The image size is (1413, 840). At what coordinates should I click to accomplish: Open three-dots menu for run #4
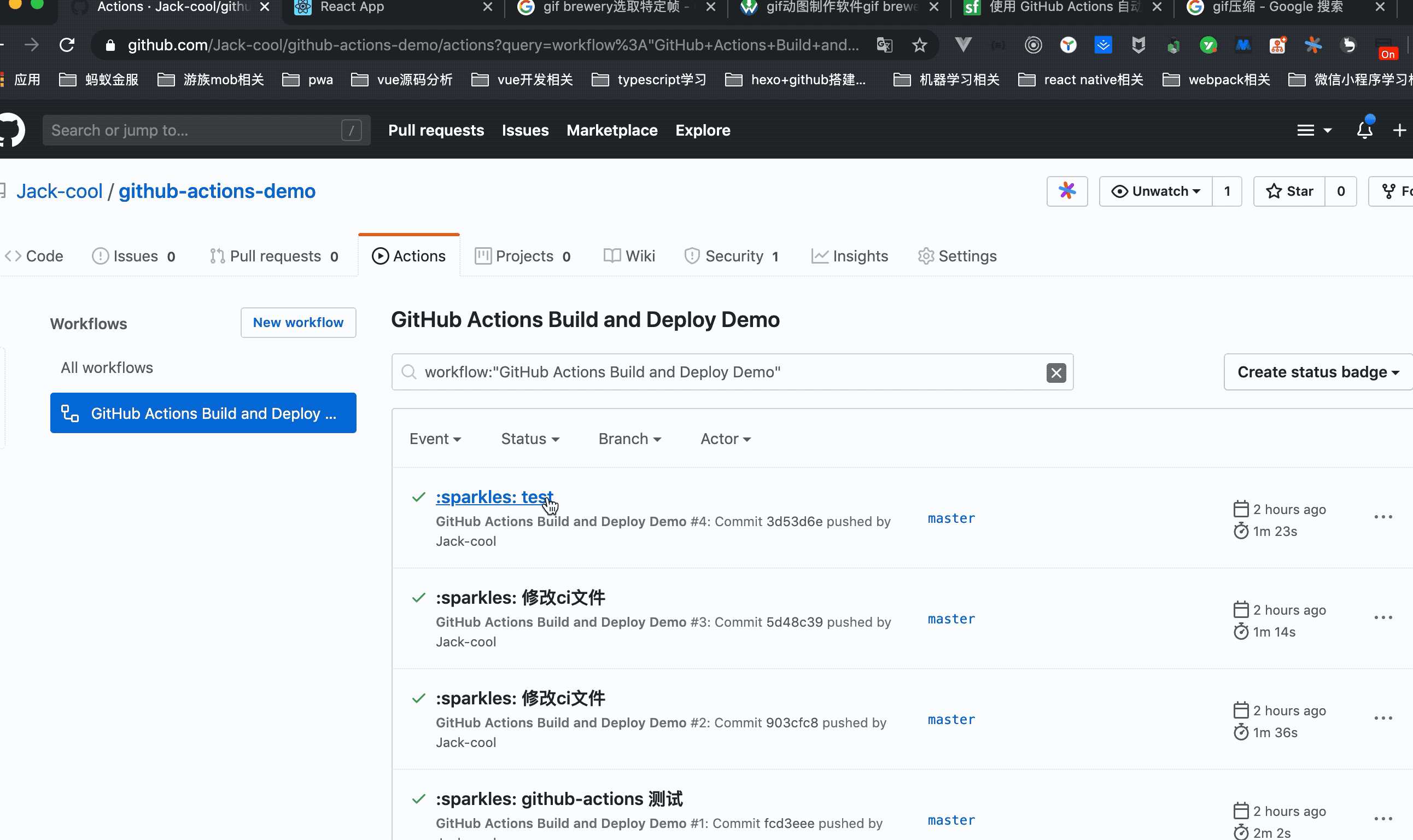pos(1382,517)
